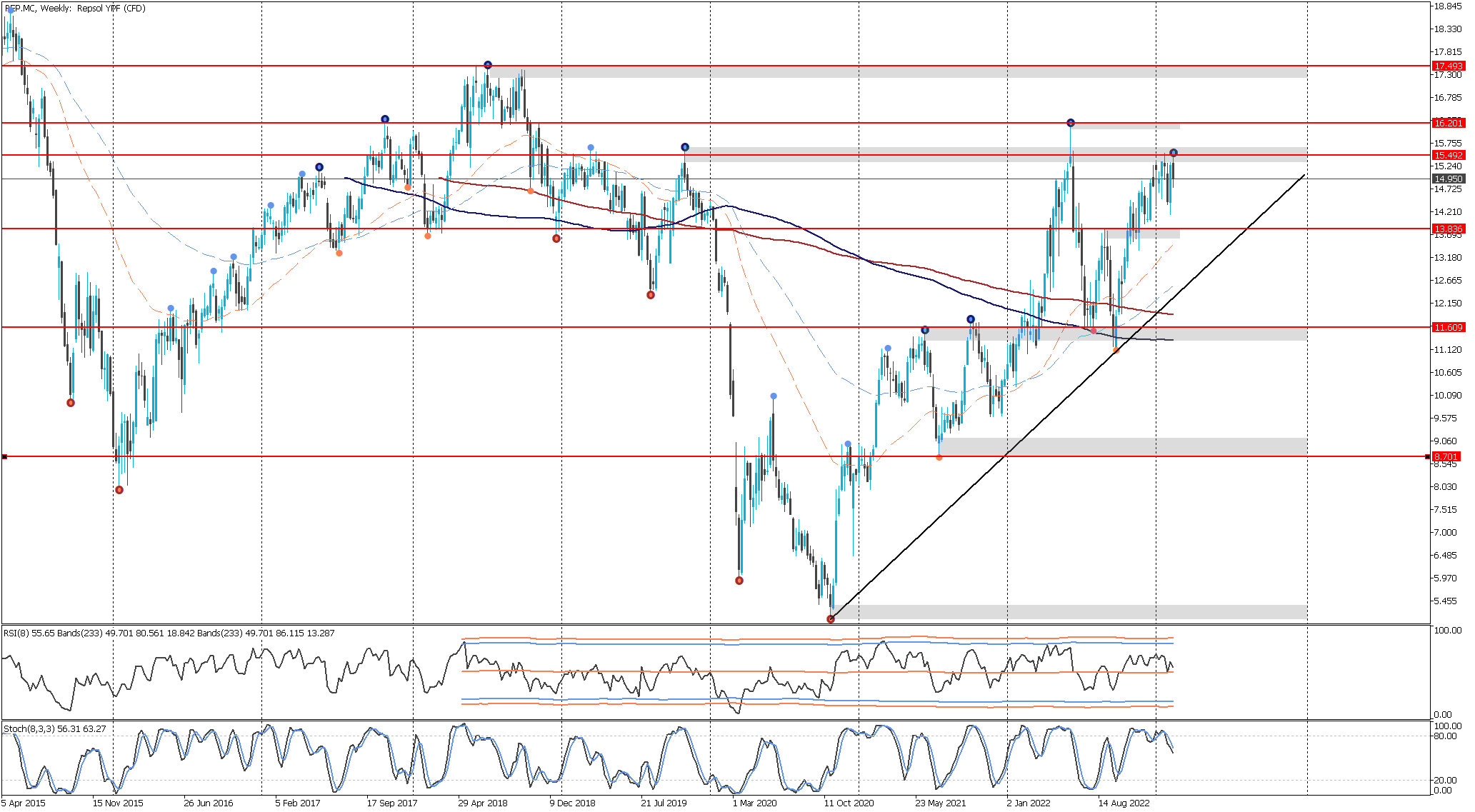Screen dimensions: 1475x812
Task: Select the swing-high marker on the 16.201 line
Action: (1071, 123)
